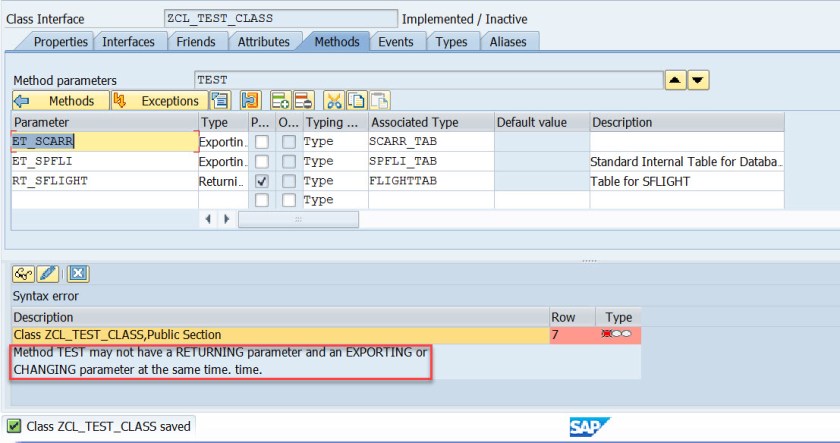Open Type dropdown for ET_SCARR parameter
Image resolution: width=840 pixels, height=443 pixels.
(223, 142)
